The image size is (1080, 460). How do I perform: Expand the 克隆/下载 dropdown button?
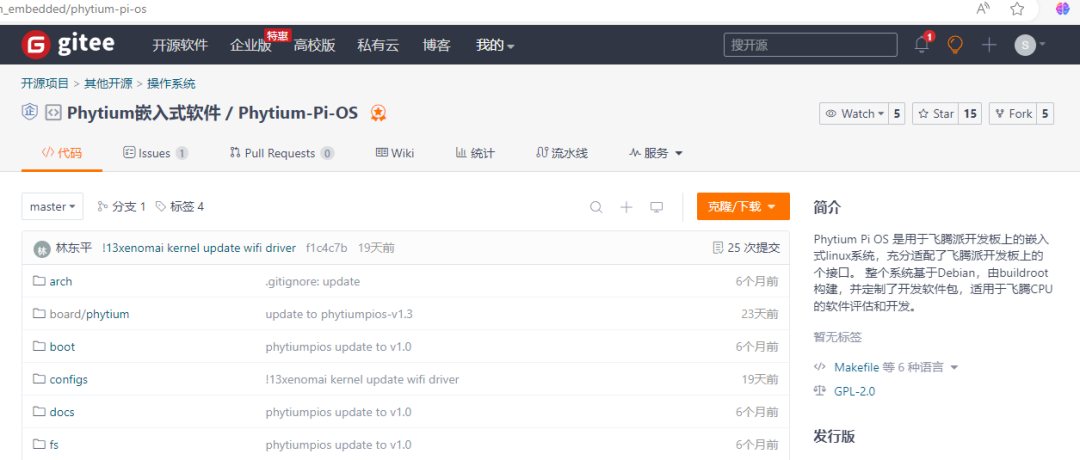[x=743, y=207]
